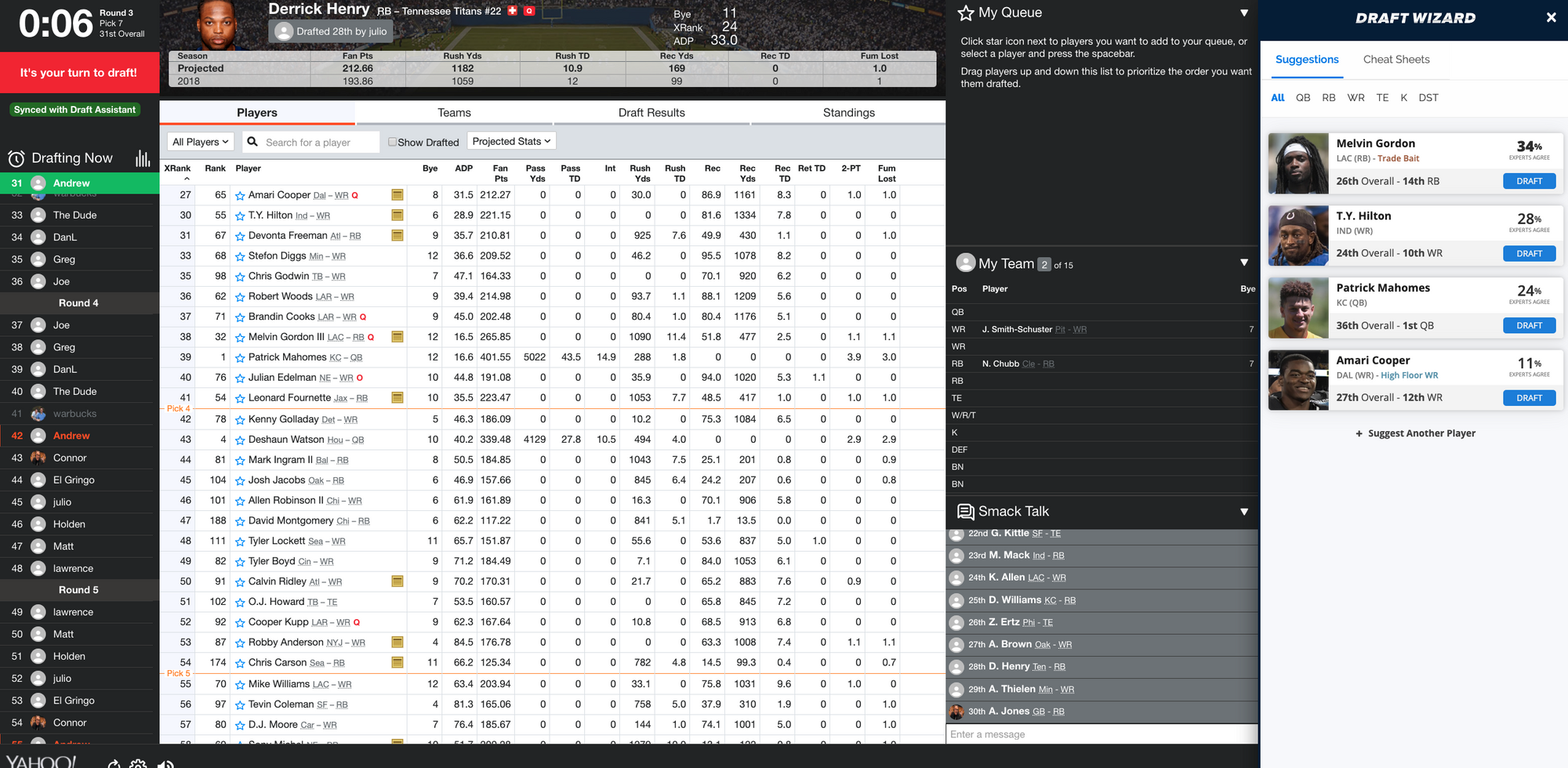Click the red injury cross next to Derrick Henry
The width and height of the screenshot is (1568, 768).
[513, 11]
